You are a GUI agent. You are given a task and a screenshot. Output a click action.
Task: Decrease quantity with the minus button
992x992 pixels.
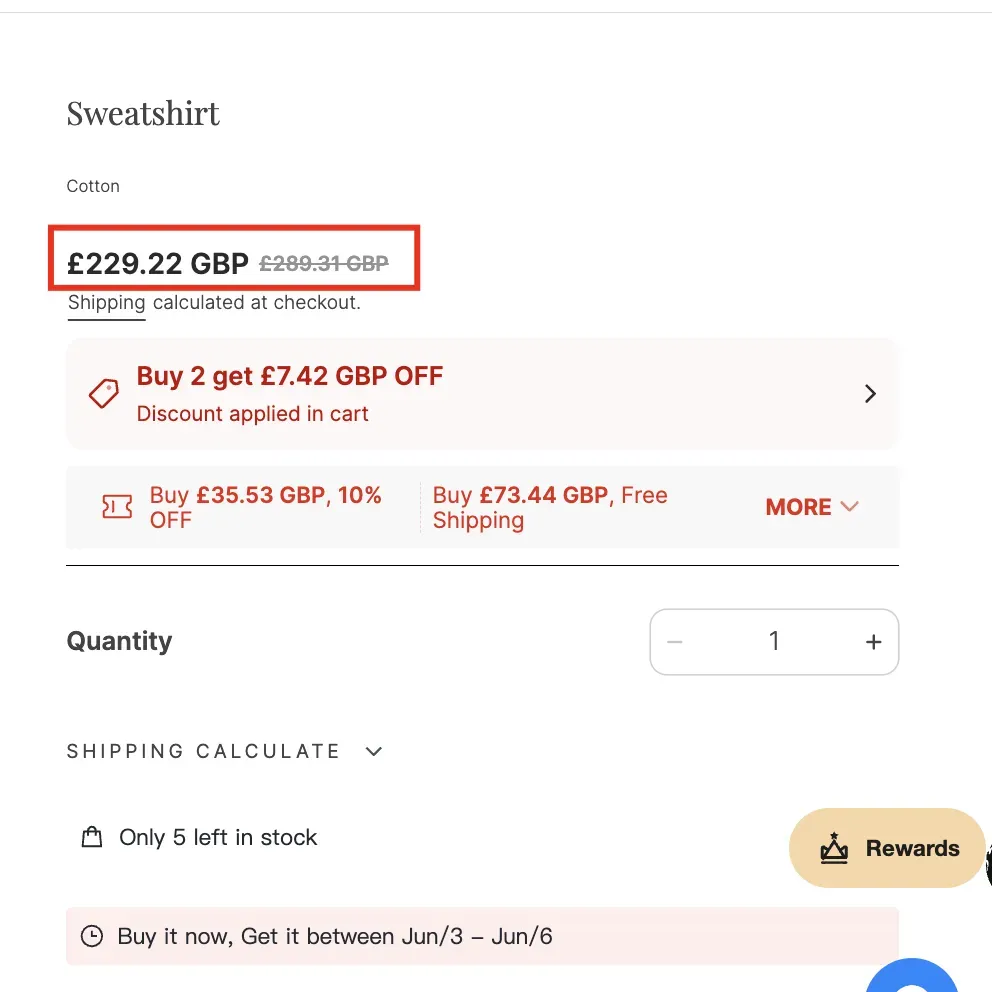click(x=675, y=642)
